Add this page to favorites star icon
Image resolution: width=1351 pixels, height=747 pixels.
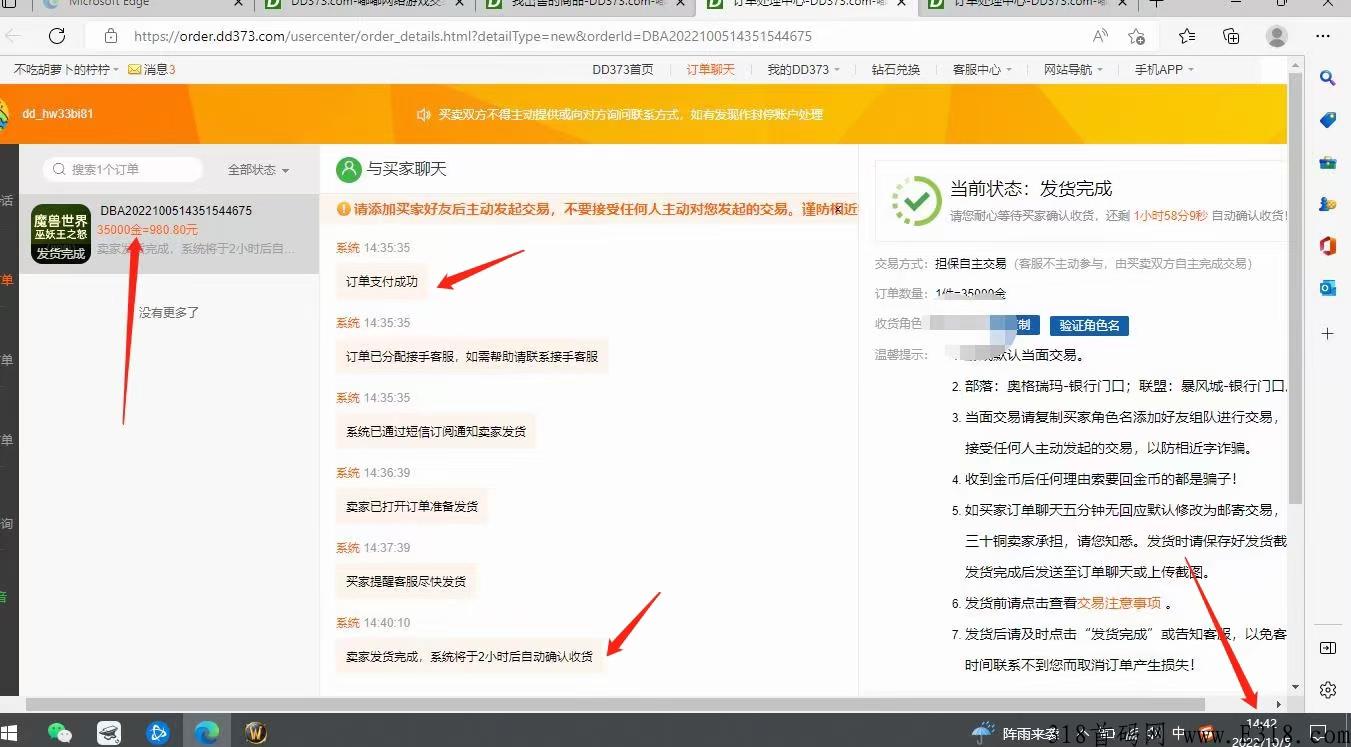[1136, 36]
